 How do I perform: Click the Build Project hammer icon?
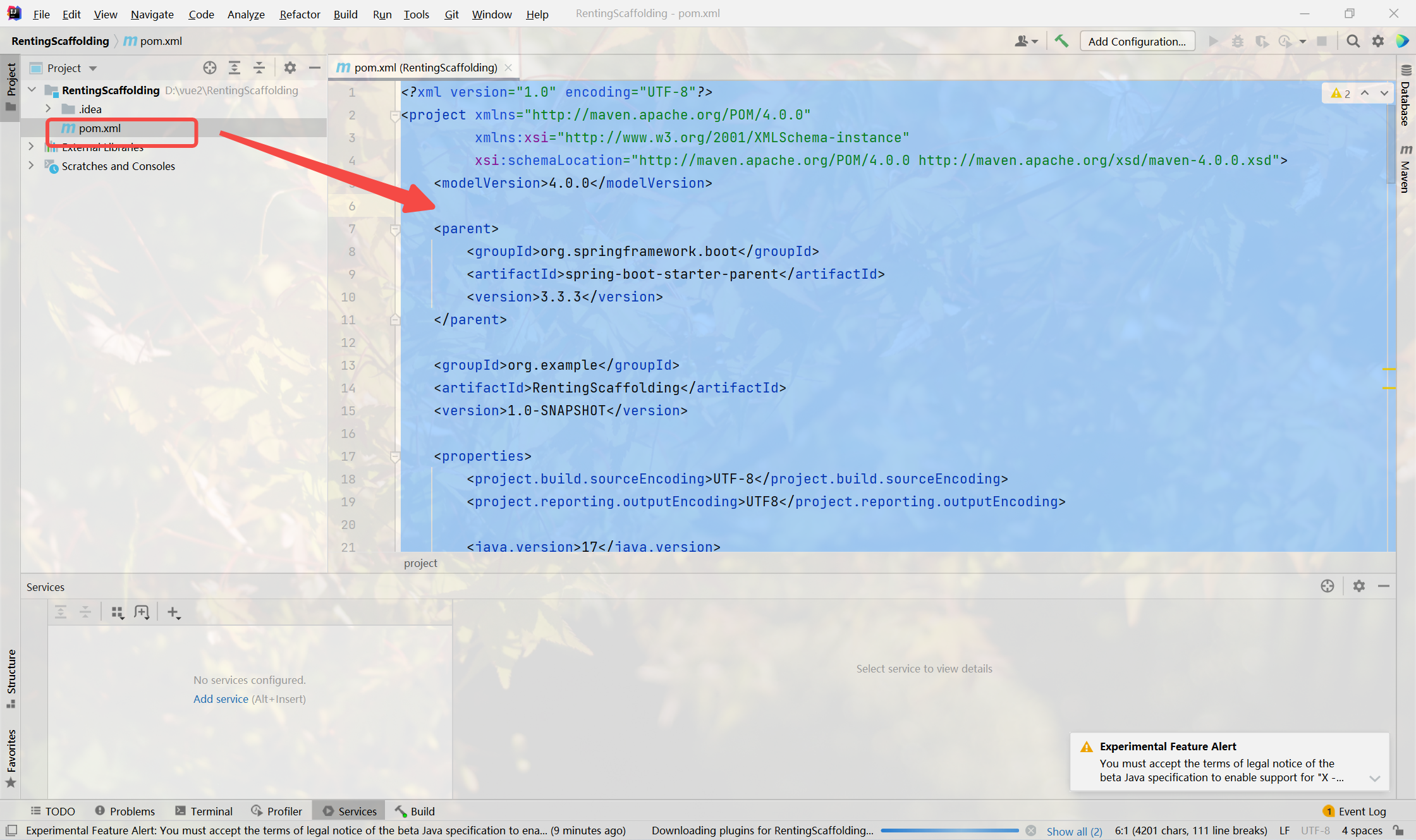coord(1061,41)
